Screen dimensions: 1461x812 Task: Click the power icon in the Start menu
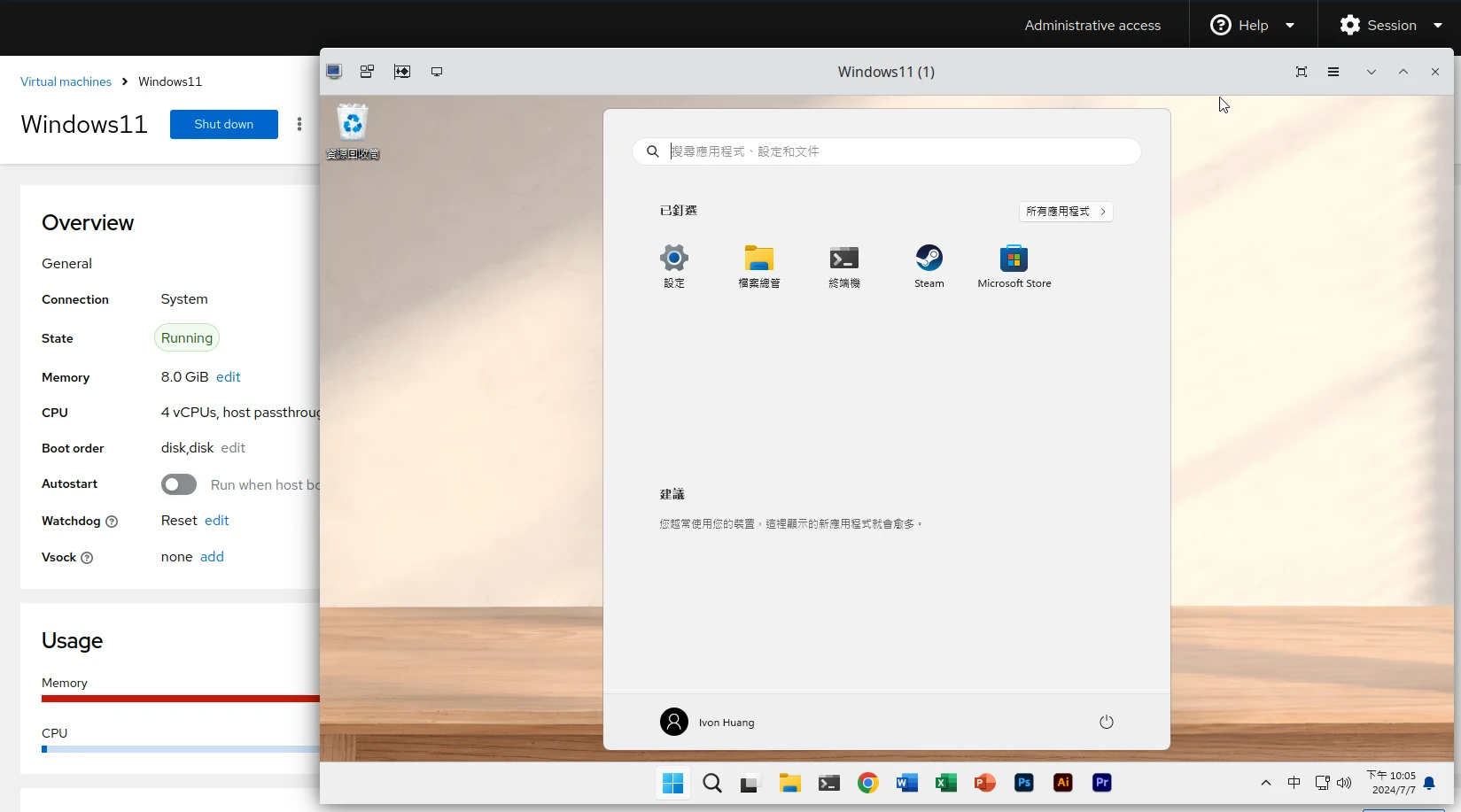pyautogui.click(x=1106, y=722)
